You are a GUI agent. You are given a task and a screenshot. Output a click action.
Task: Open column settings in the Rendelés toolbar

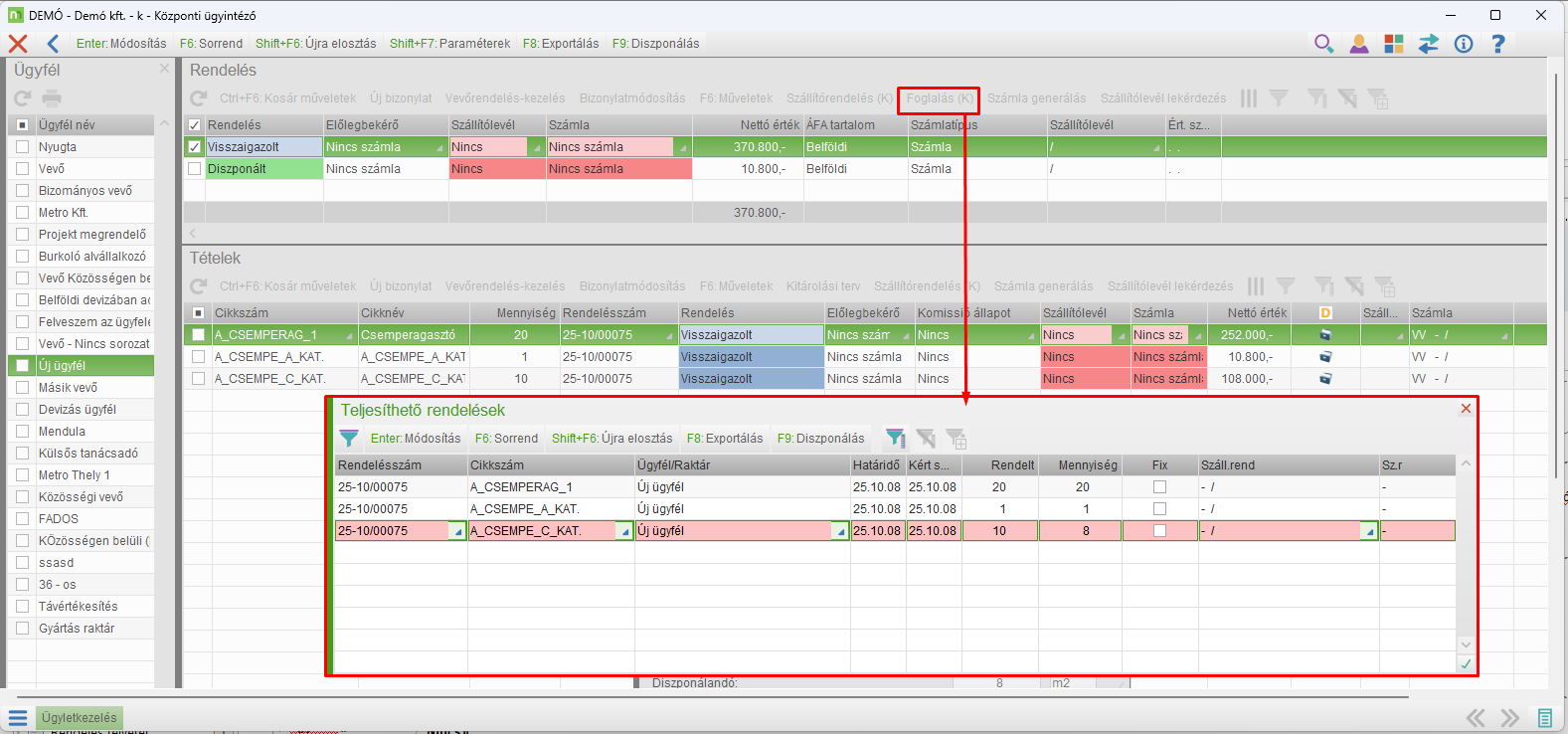pyautogui.click(x=1249, y=98)
